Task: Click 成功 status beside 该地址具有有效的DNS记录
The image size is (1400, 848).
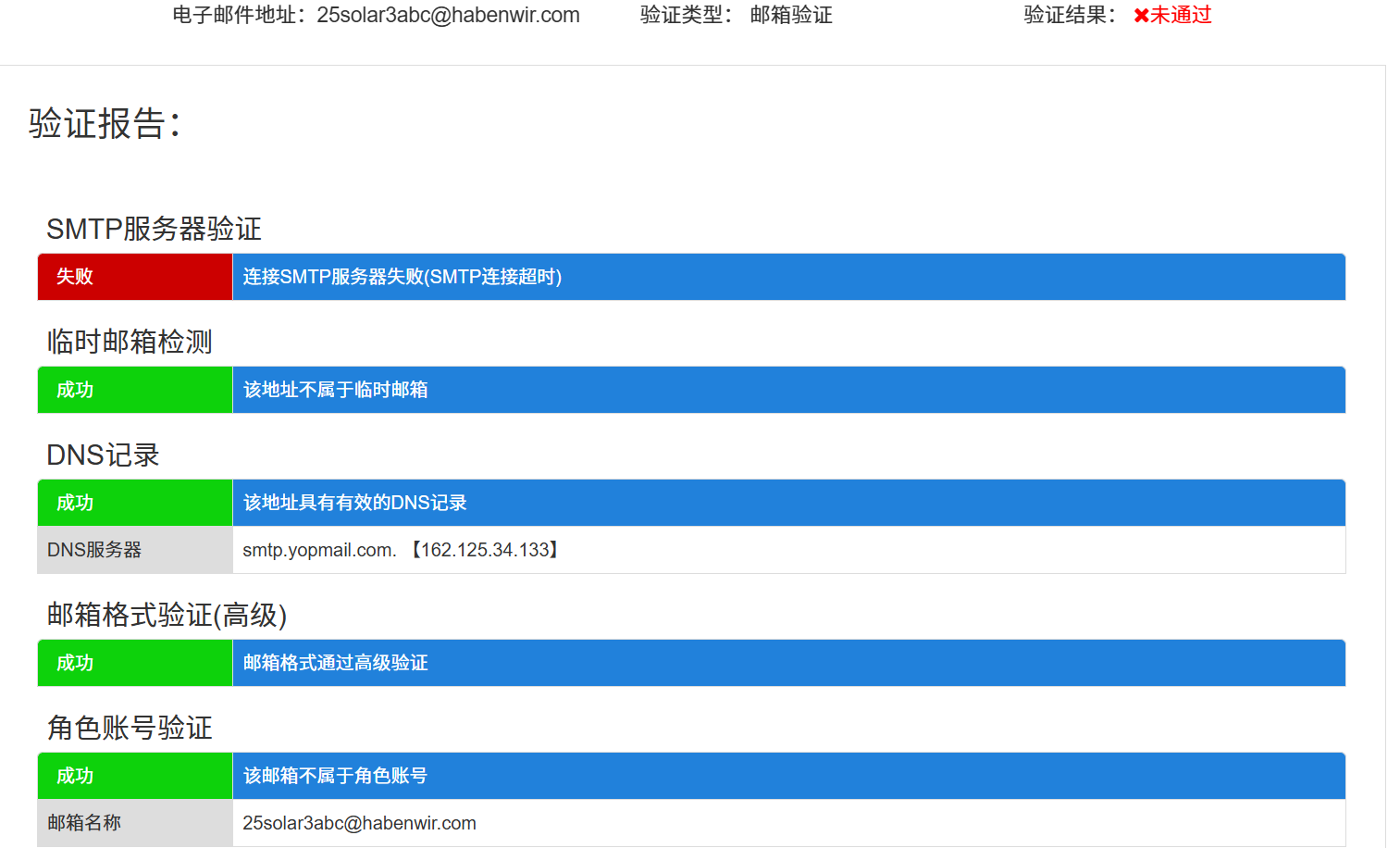Action: tap(135, 503)
